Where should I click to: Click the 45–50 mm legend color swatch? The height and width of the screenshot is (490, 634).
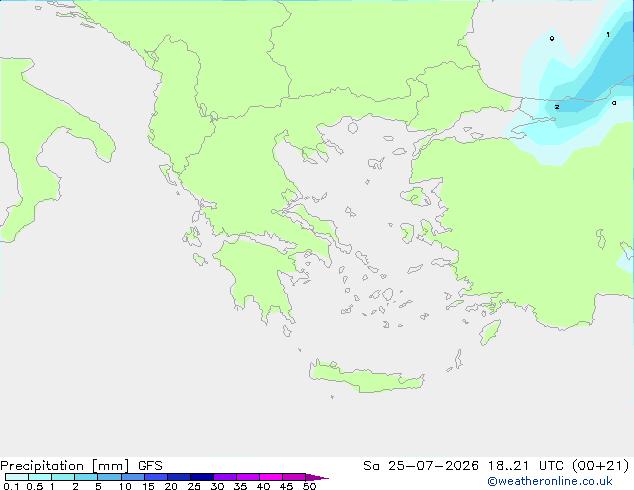pyautogui.click(x=294, y=477)
